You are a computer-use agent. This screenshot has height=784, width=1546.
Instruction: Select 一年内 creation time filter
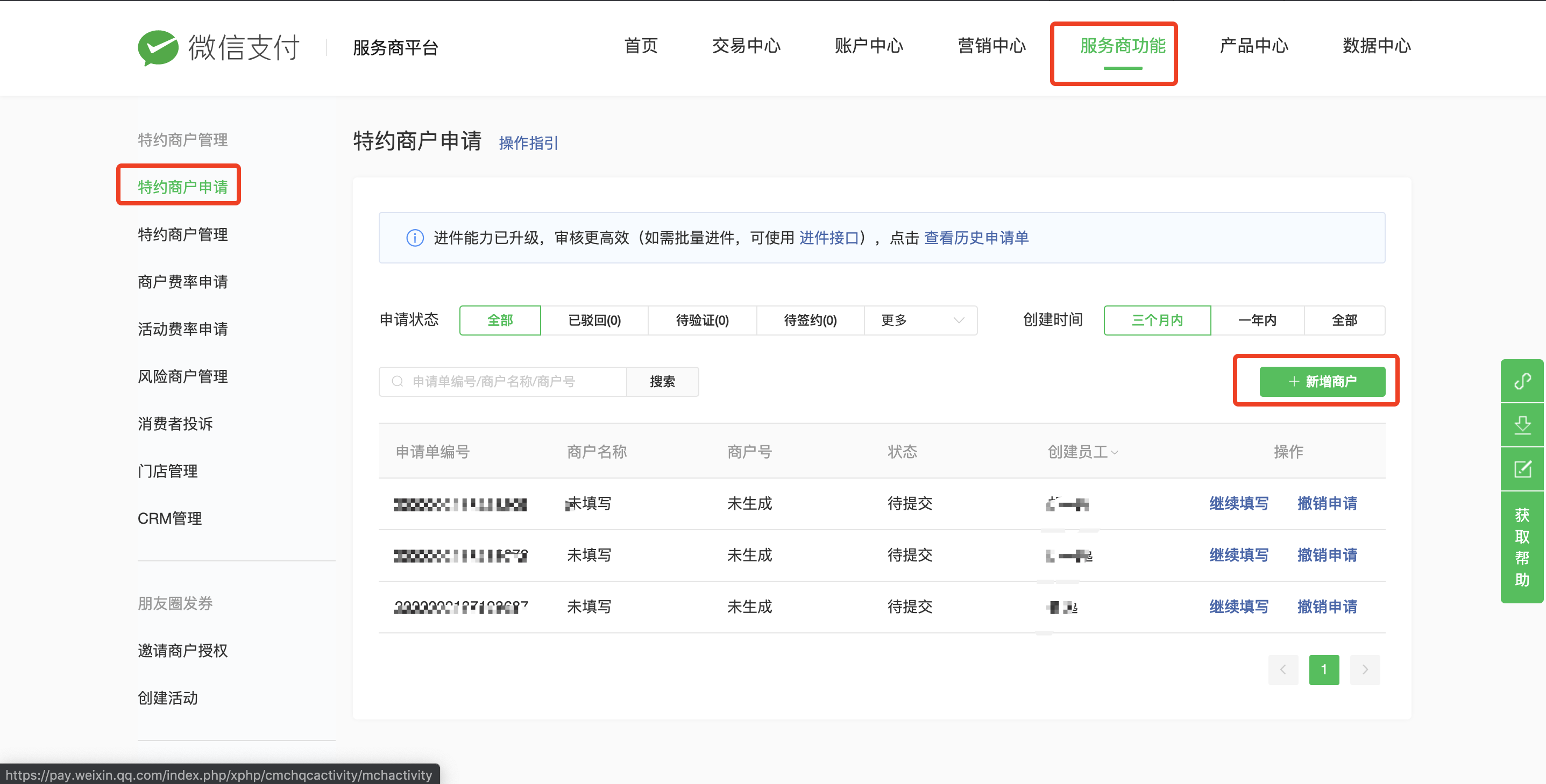click(x=1257, y=320)
